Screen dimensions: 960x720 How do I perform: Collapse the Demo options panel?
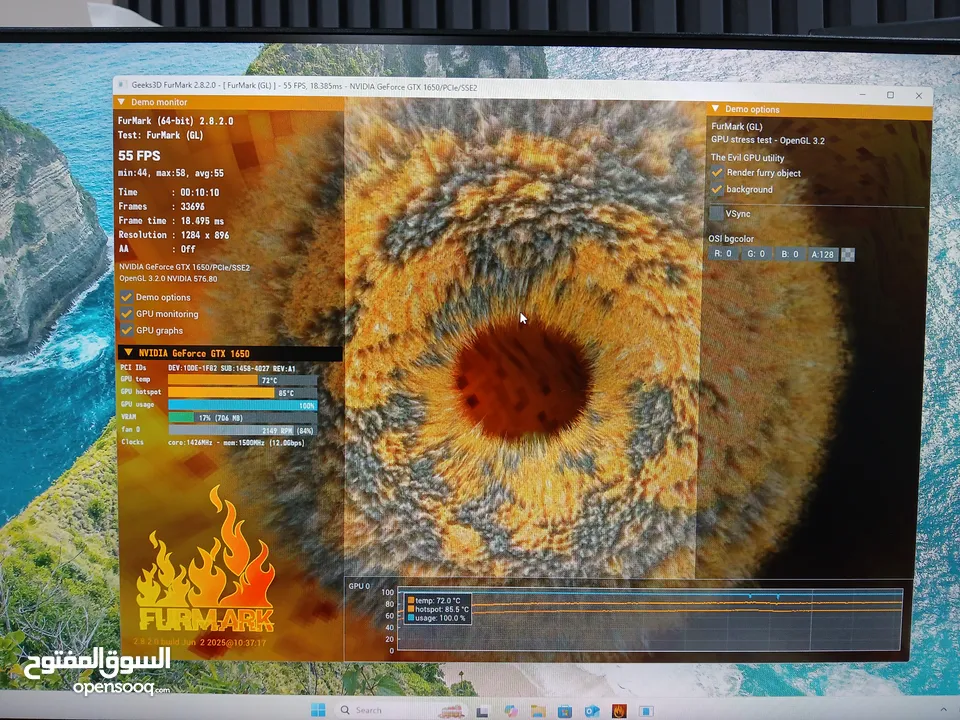(714, 108)
